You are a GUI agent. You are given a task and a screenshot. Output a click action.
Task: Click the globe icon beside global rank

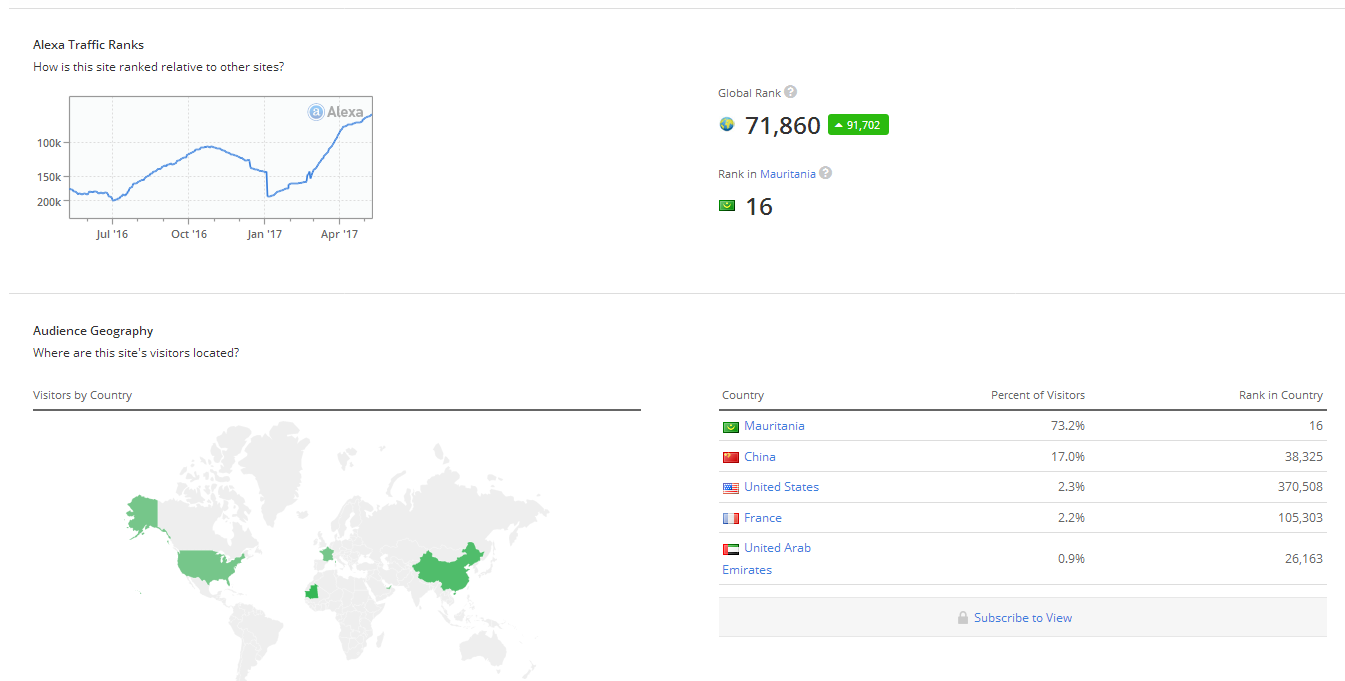tap(727, 125)
